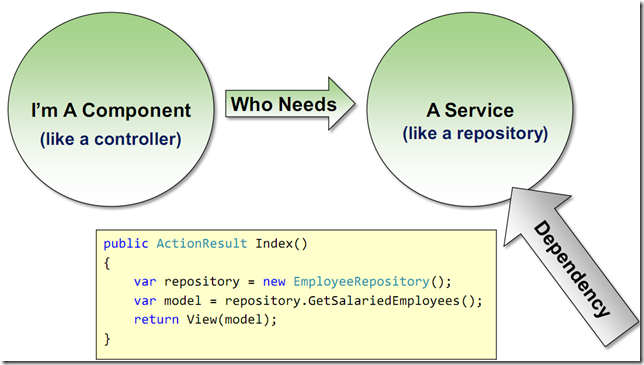Click the "Who Needs" green arrow
The height and width of the screenshot is (365, 644).
click(x=290, y=104)
